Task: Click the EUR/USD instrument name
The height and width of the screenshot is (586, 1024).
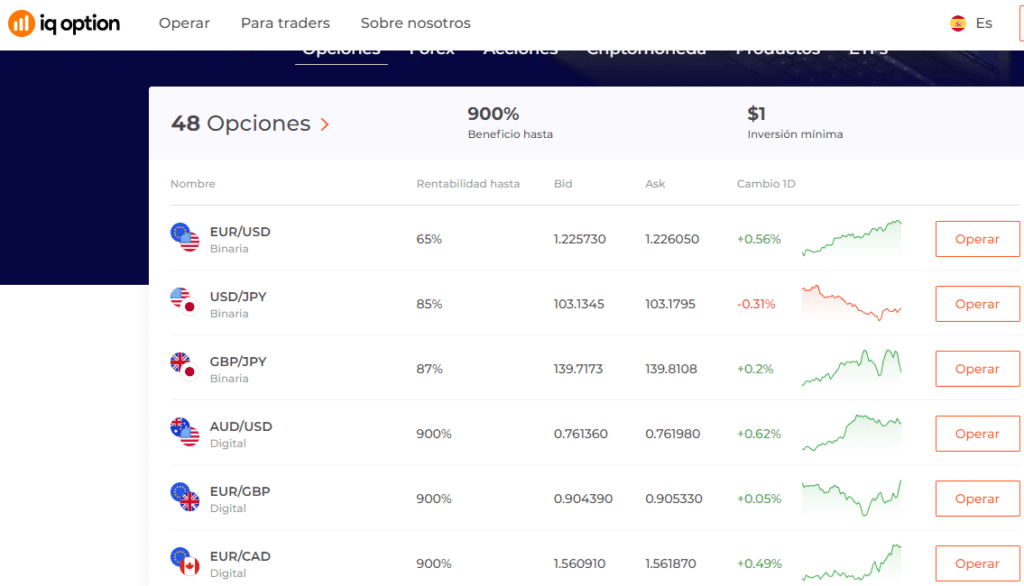Action: 240,232
